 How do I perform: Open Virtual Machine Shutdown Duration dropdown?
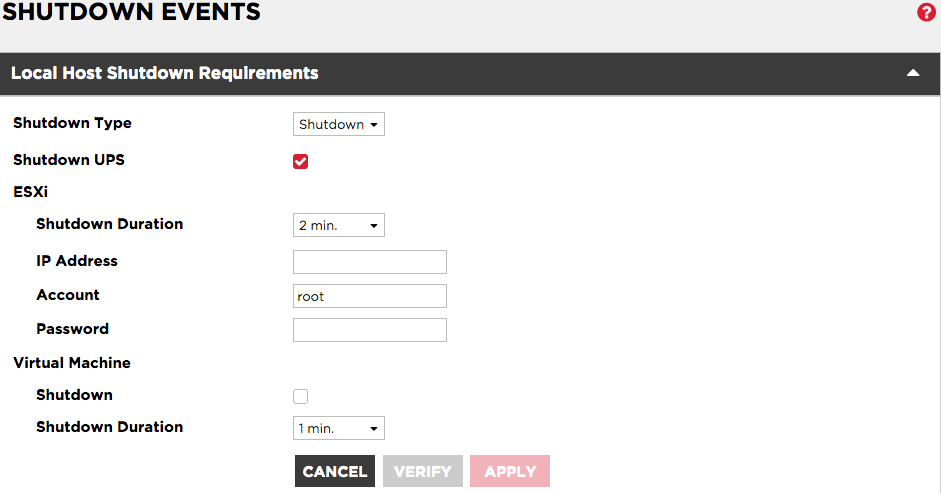(339, 428)
